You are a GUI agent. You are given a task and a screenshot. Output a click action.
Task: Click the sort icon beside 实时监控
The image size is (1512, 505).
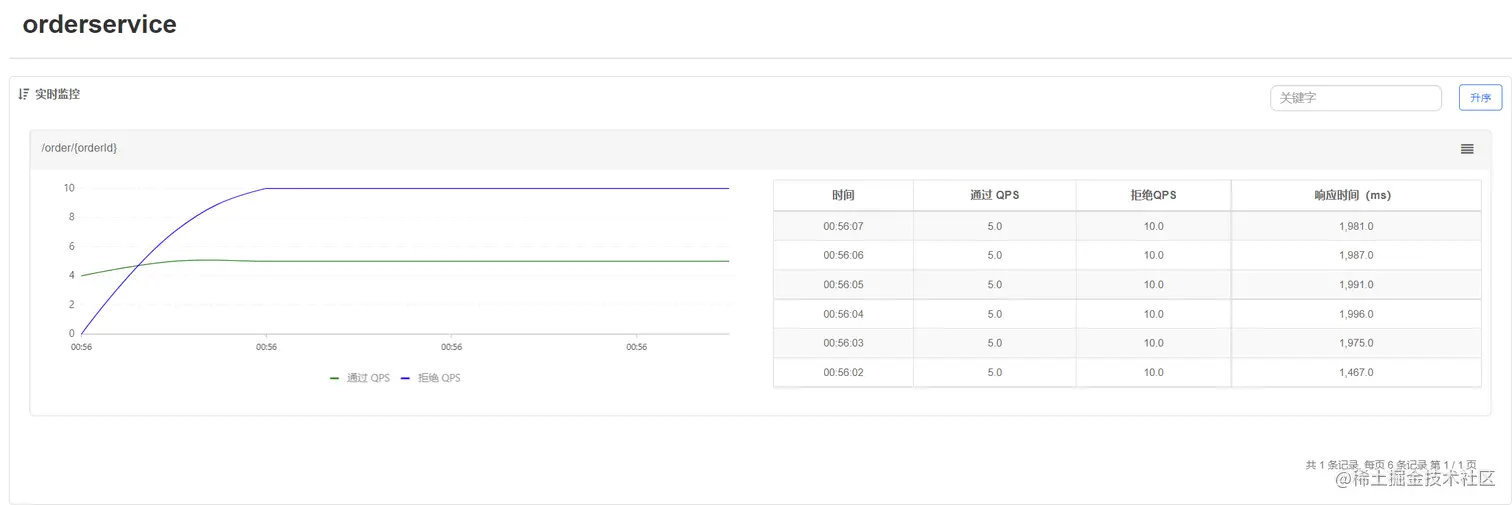tap(24, 94)
